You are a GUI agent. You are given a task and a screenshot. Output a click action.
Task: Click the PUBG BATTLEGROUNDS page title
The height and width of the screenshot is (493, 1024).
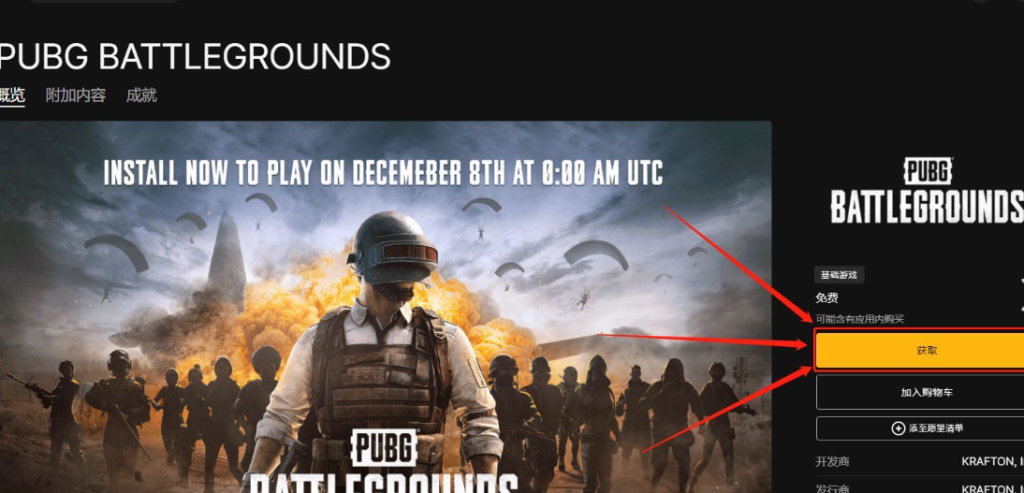[195, 56]
